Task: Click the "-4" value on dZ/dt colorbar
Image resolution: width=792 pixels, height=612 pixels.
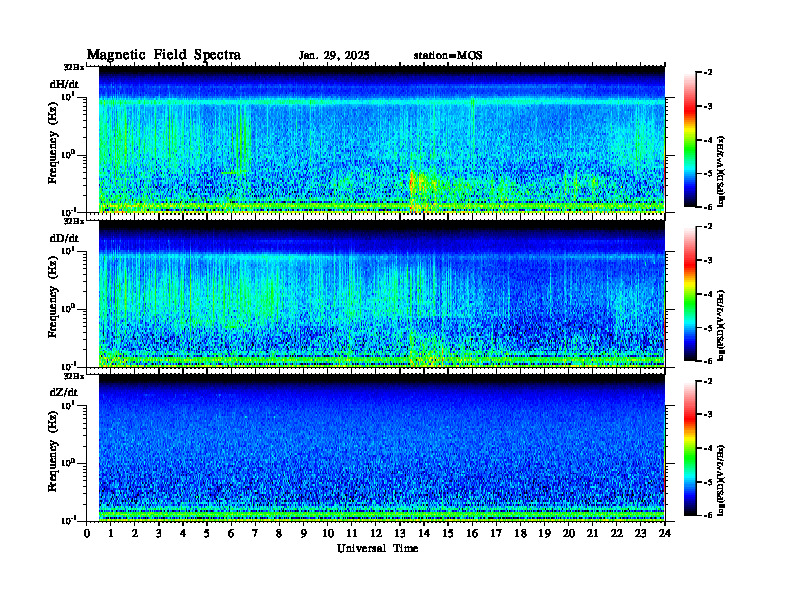Action: [x=708, y=448]
